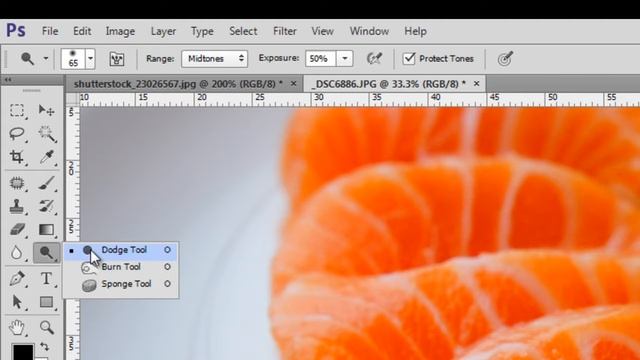Image resolution: width=640 pixels, height=360 pixels.
Task: Select the Pen tool
Action: point(17,279)
